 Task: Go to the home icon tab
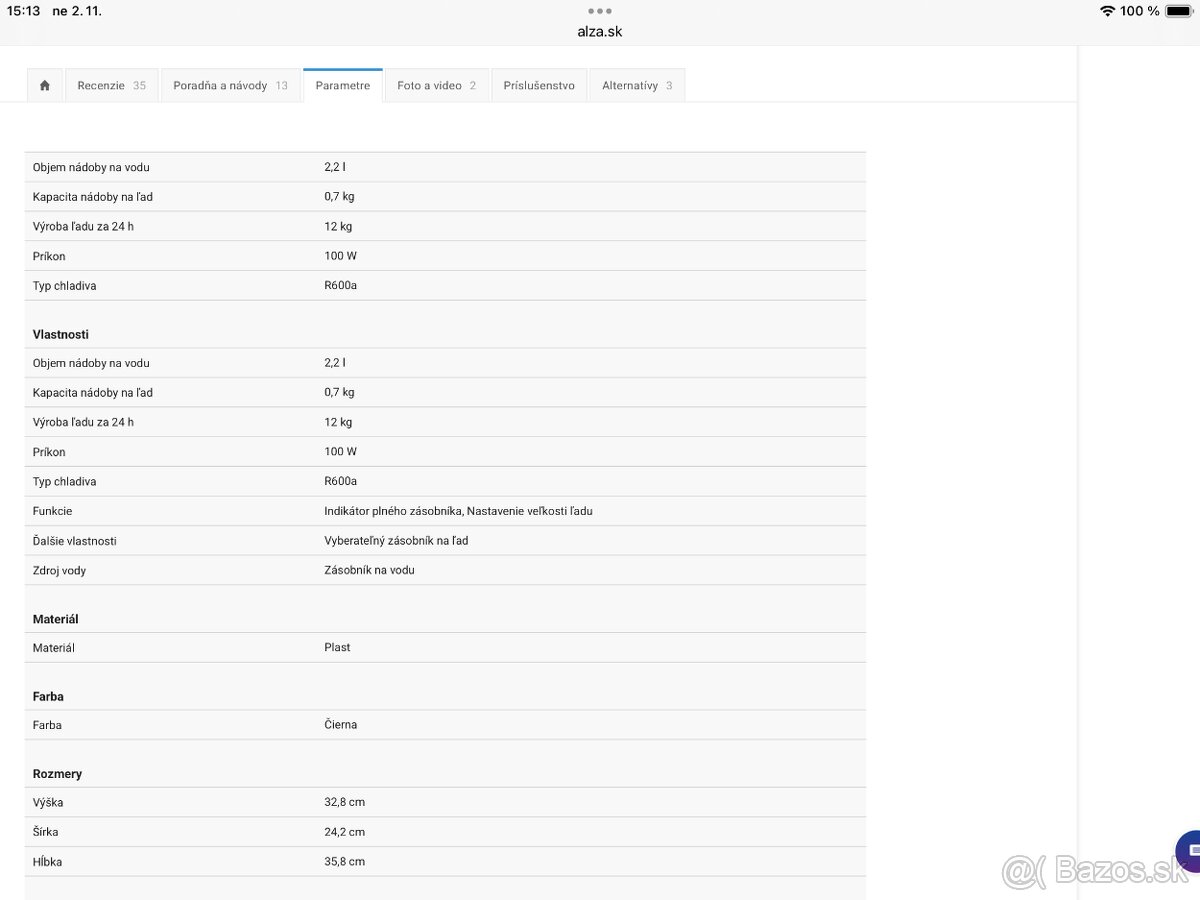click(x=45, y=86)
